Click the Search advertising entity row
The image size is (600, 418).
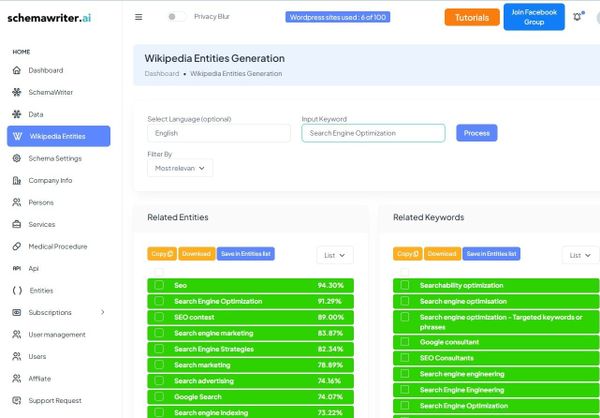[x=250, y=380]
